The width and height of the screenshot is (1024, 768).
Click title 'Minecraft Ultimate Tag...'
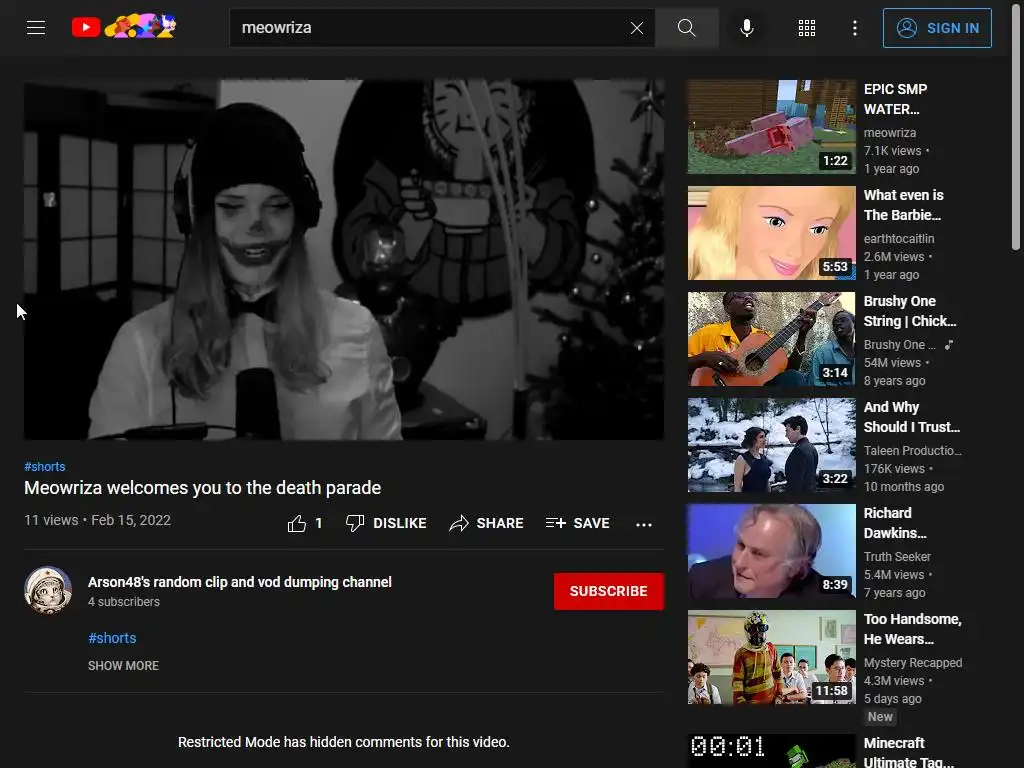pos(908,752)
